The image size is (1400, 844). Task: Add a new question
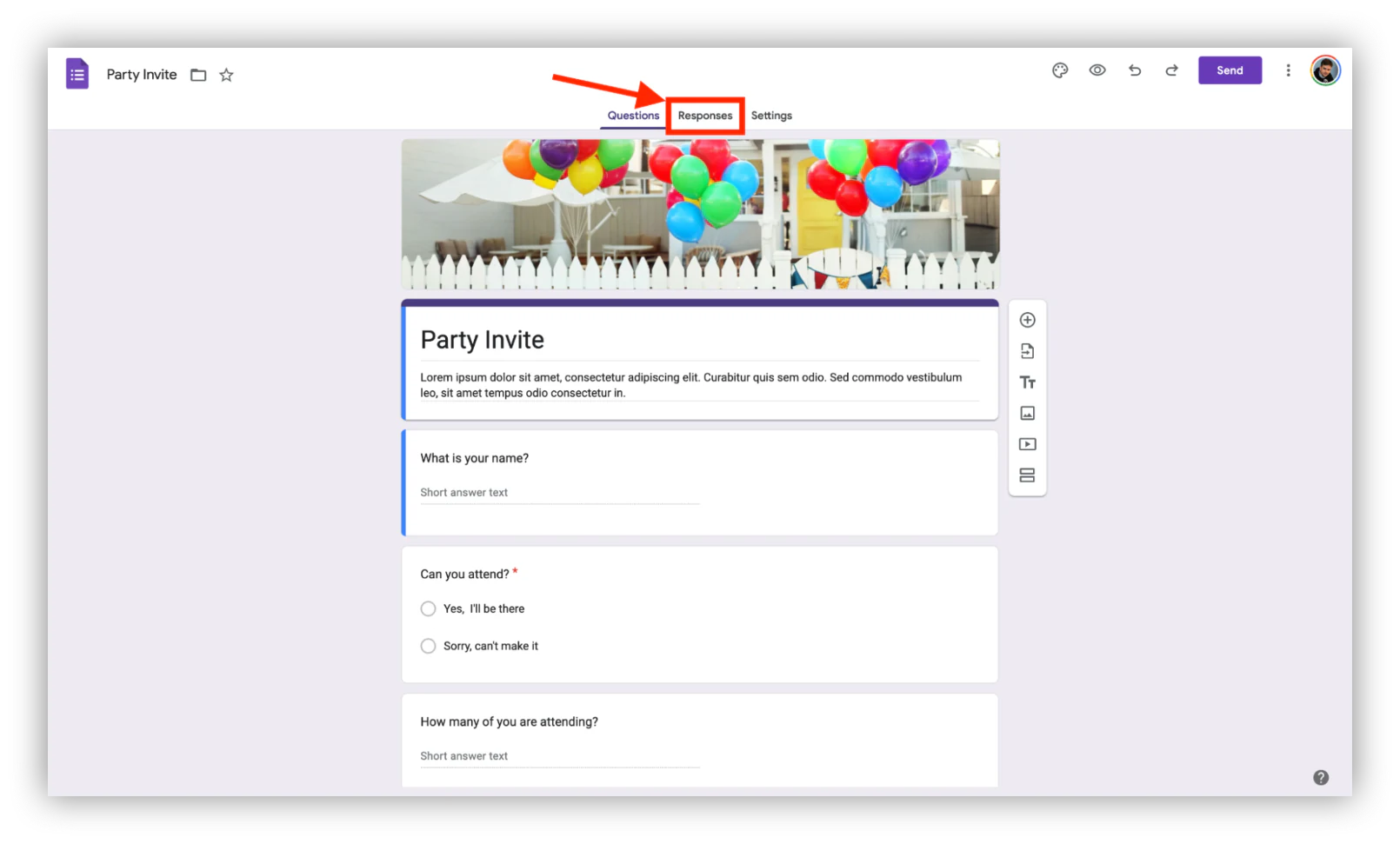pyautogui.click(x=1027, y=320)
